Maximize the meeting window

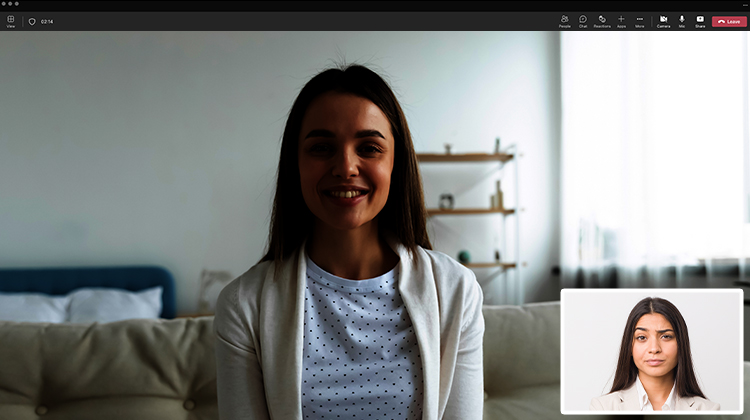point(17,4)
